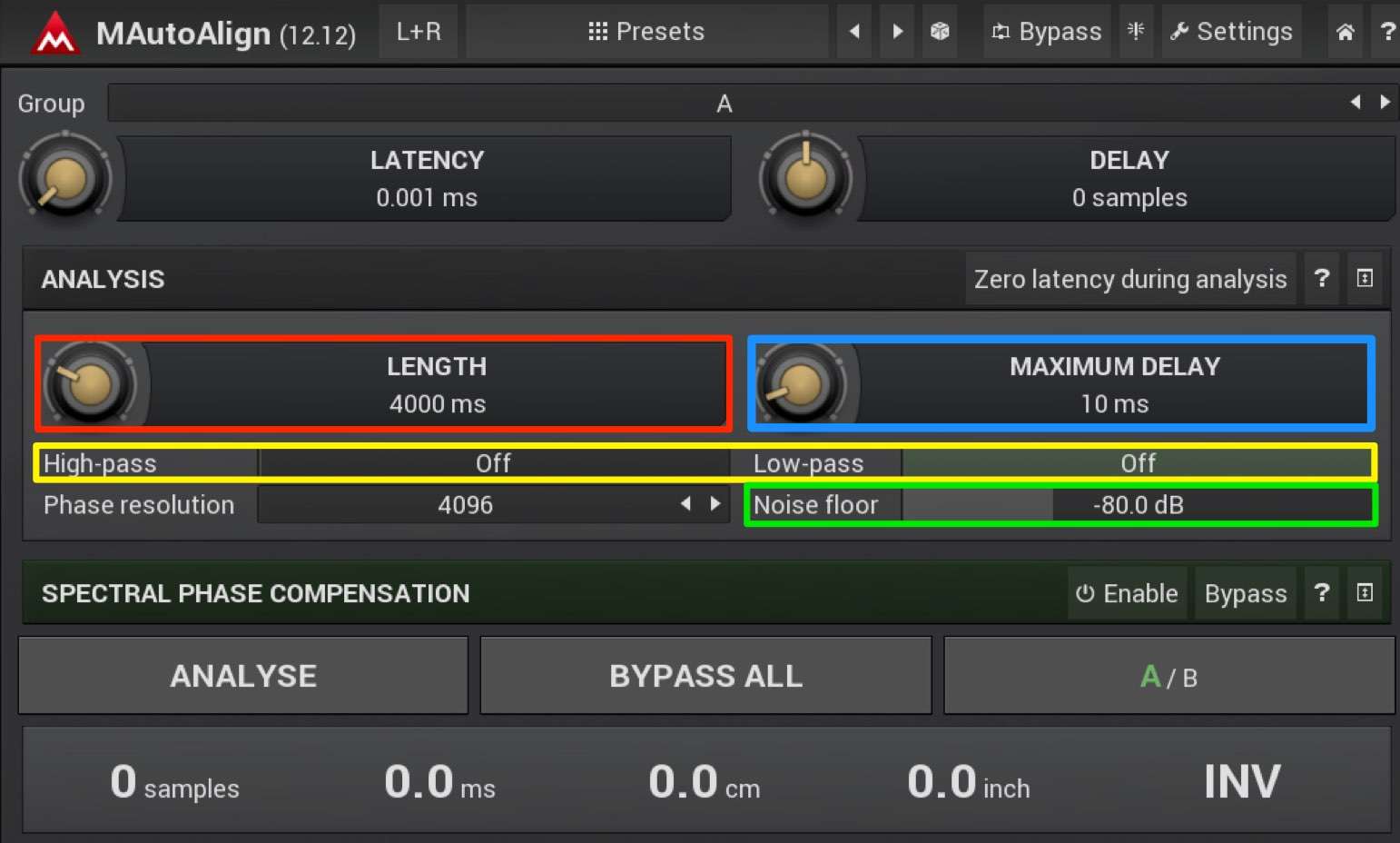Image resolution: width=1400 pixels, height=843 pixels.
Task: Click the Latency 0.001 ms value field
Action: point(427,179)
